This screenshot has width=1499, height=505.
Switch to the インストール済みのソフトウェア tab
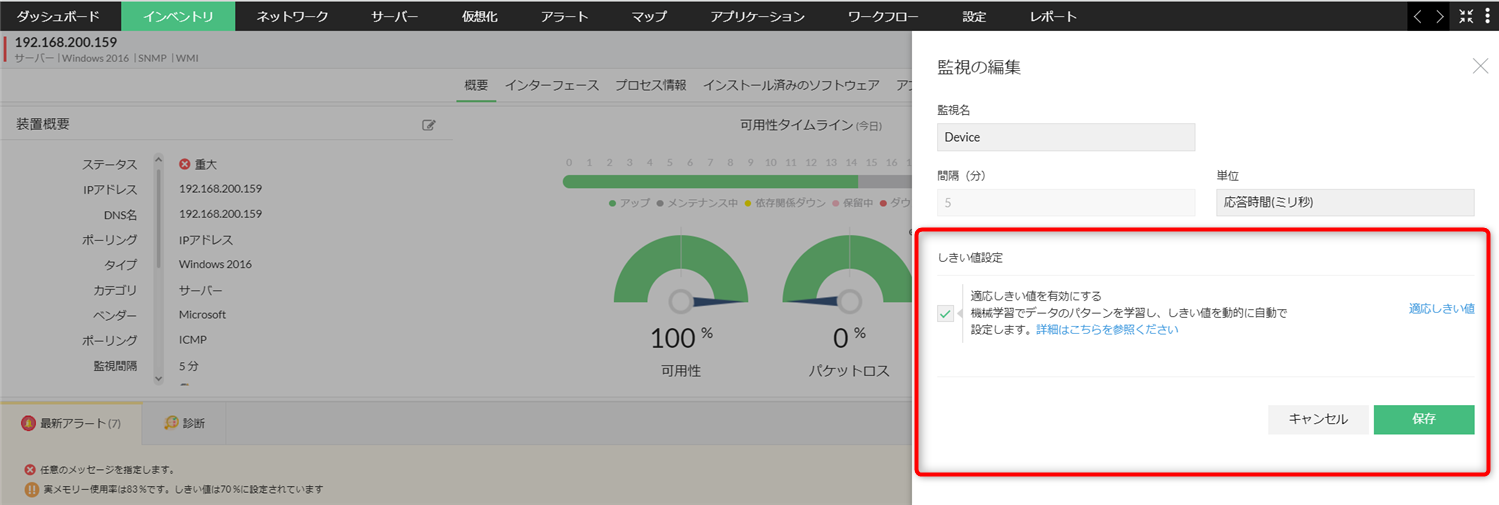(x=791, y=85)
